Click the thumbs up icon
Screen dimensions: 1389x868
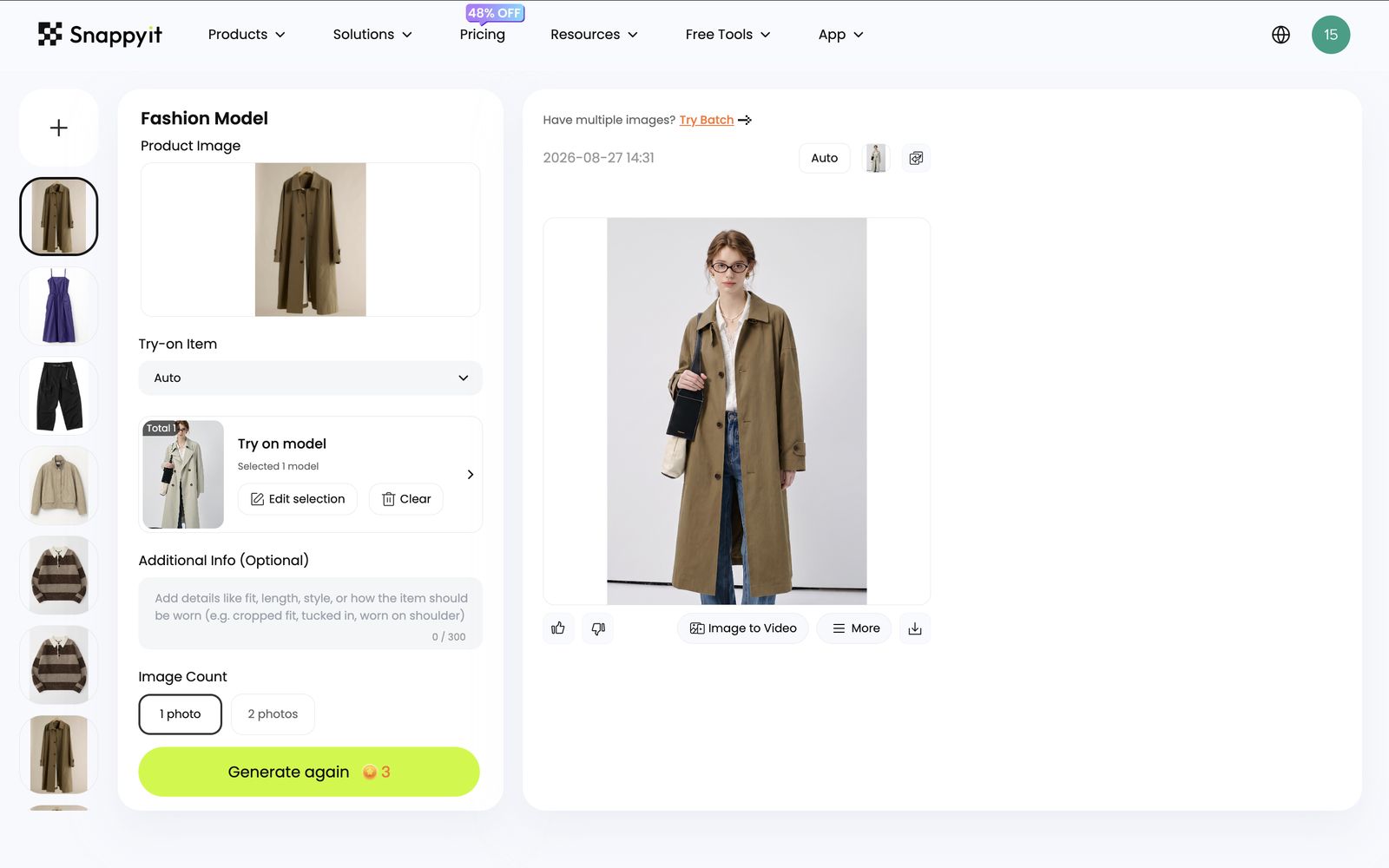click(x=558, y=628)
